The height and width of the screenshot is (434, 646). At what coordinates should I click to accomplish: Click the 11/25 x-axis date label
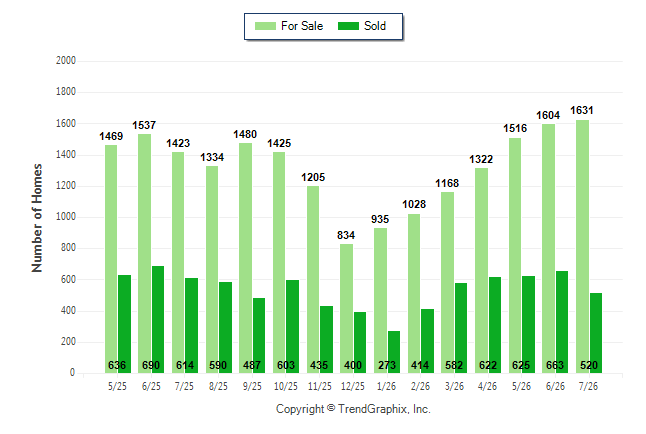320,386
